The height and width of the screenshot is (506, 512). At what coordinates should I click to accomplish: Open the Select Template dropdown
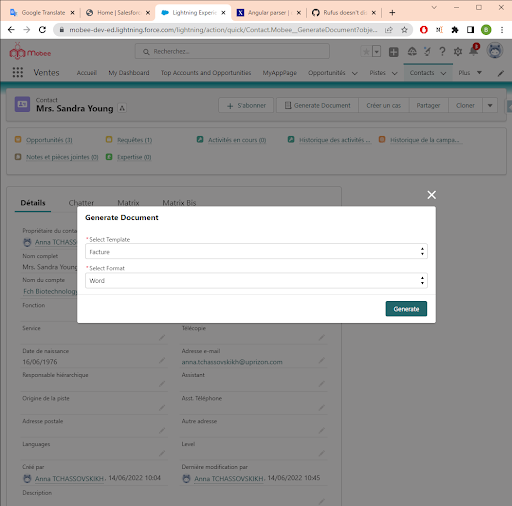pos(256,251)
